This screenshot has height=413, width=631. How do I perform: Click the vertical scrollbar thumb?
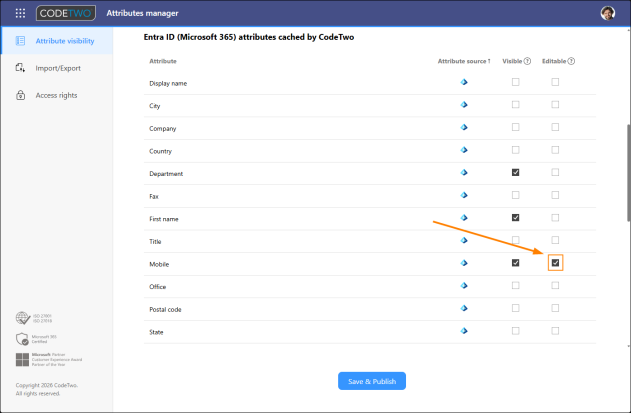[x=628, y=173]
